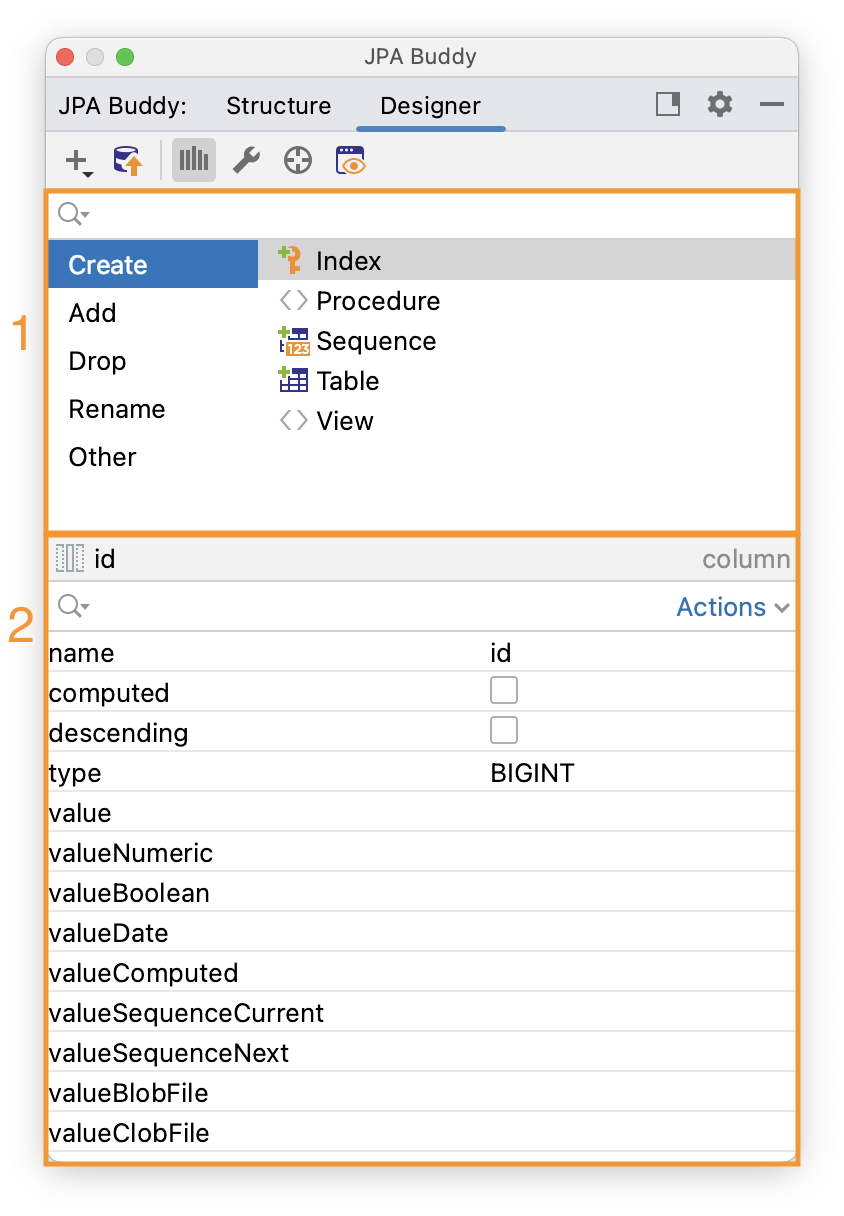Click the database update icon

(x=127, y=161)
